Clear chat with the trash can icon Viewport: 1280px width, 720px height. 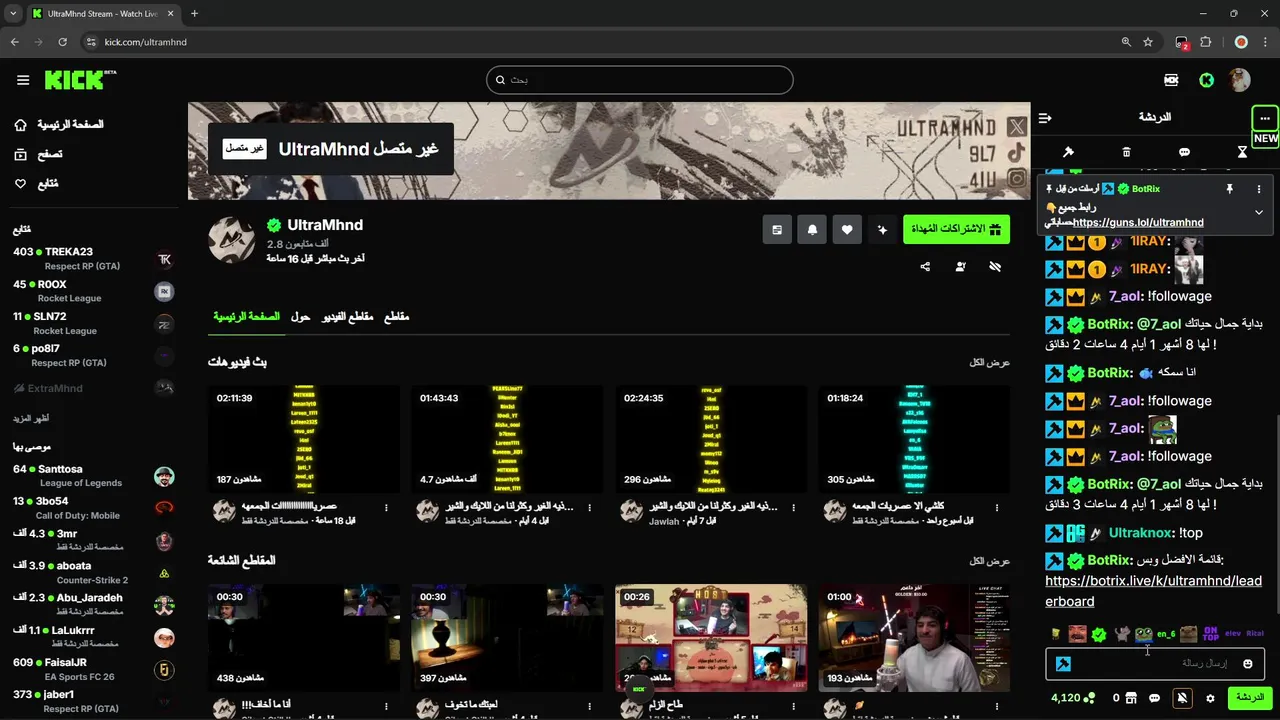click(1126, 152)
